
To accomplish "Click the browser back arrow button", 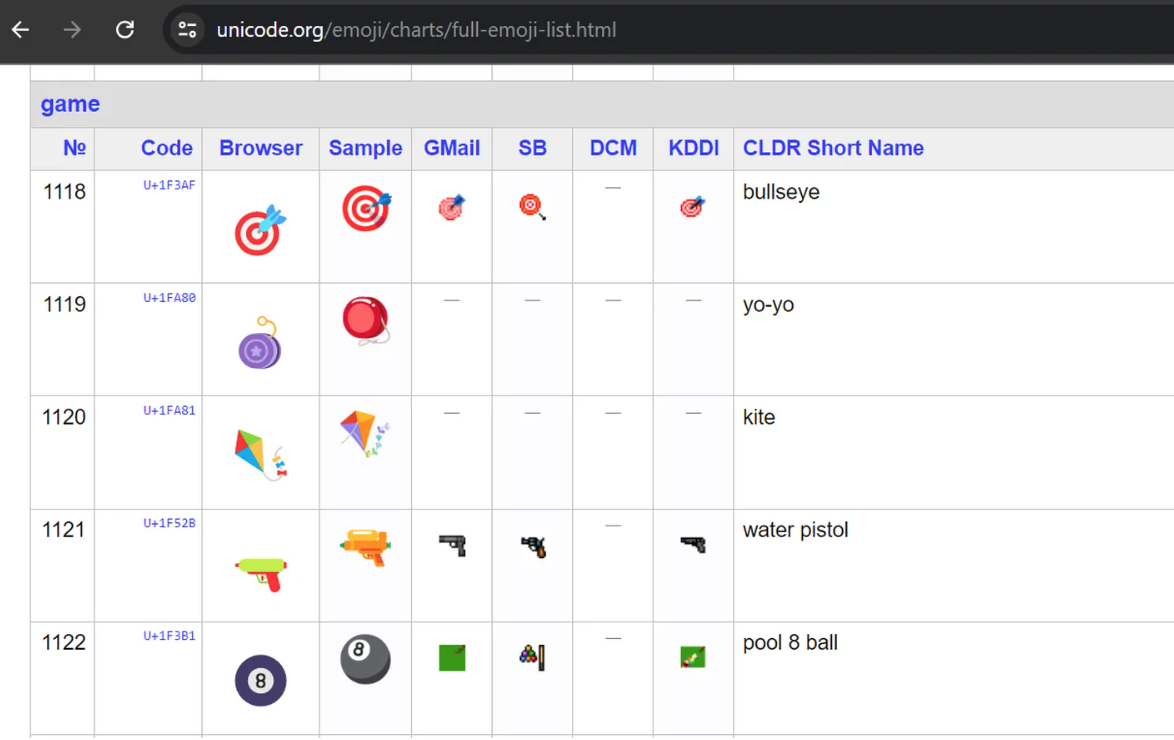I will (21, 30).
